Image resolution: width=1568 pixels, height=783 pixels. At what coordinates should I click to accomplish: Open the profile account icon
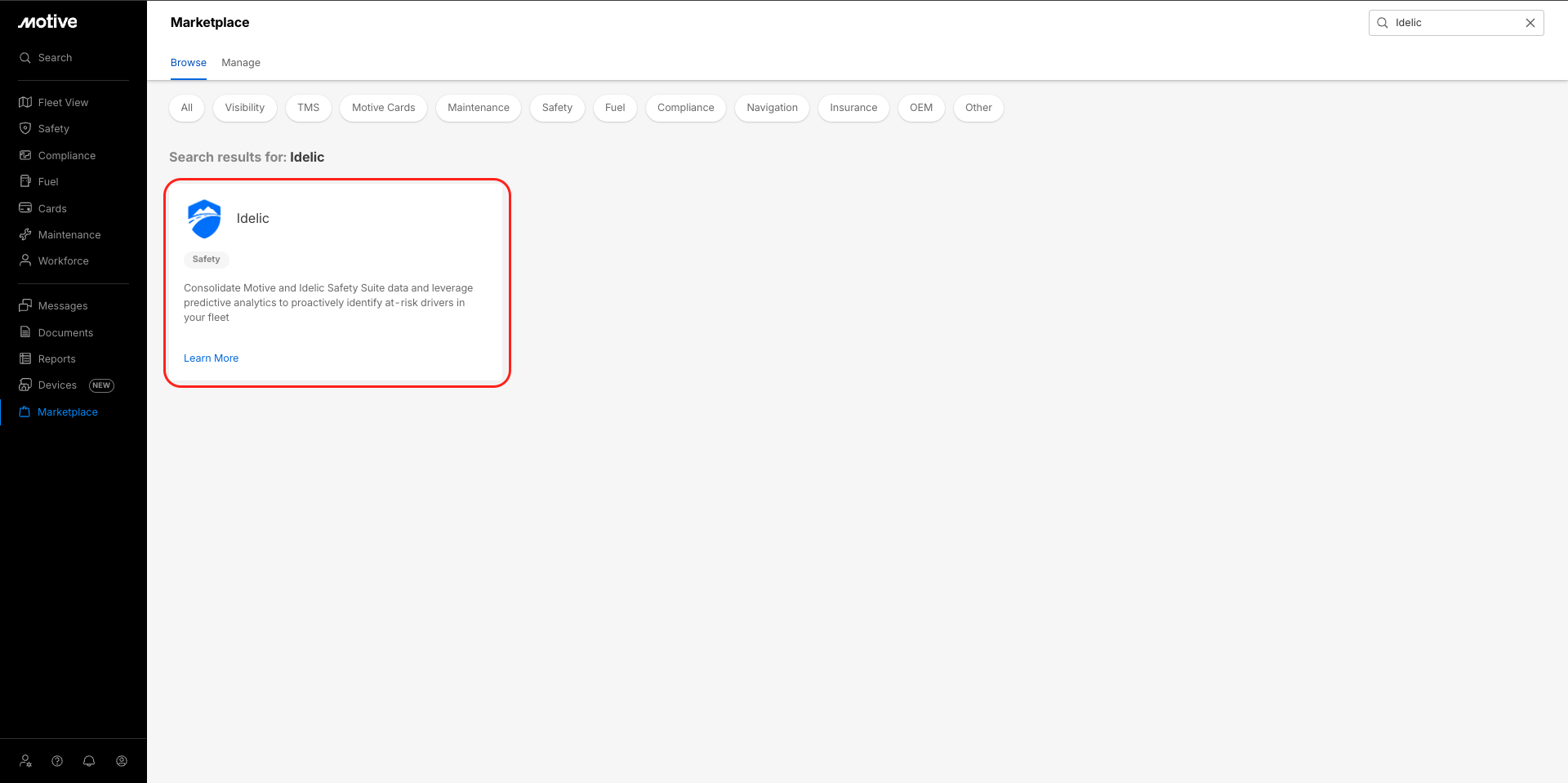pos(122,761)
